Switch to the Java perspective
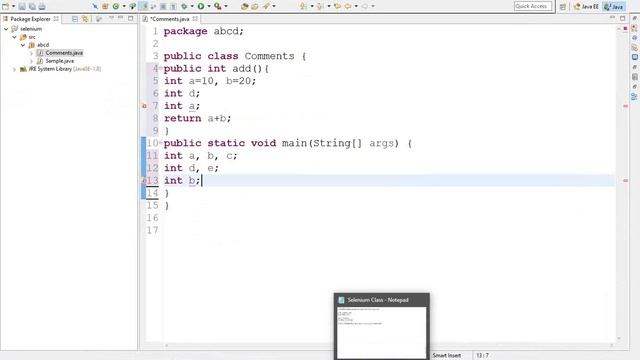 [614, 7]
